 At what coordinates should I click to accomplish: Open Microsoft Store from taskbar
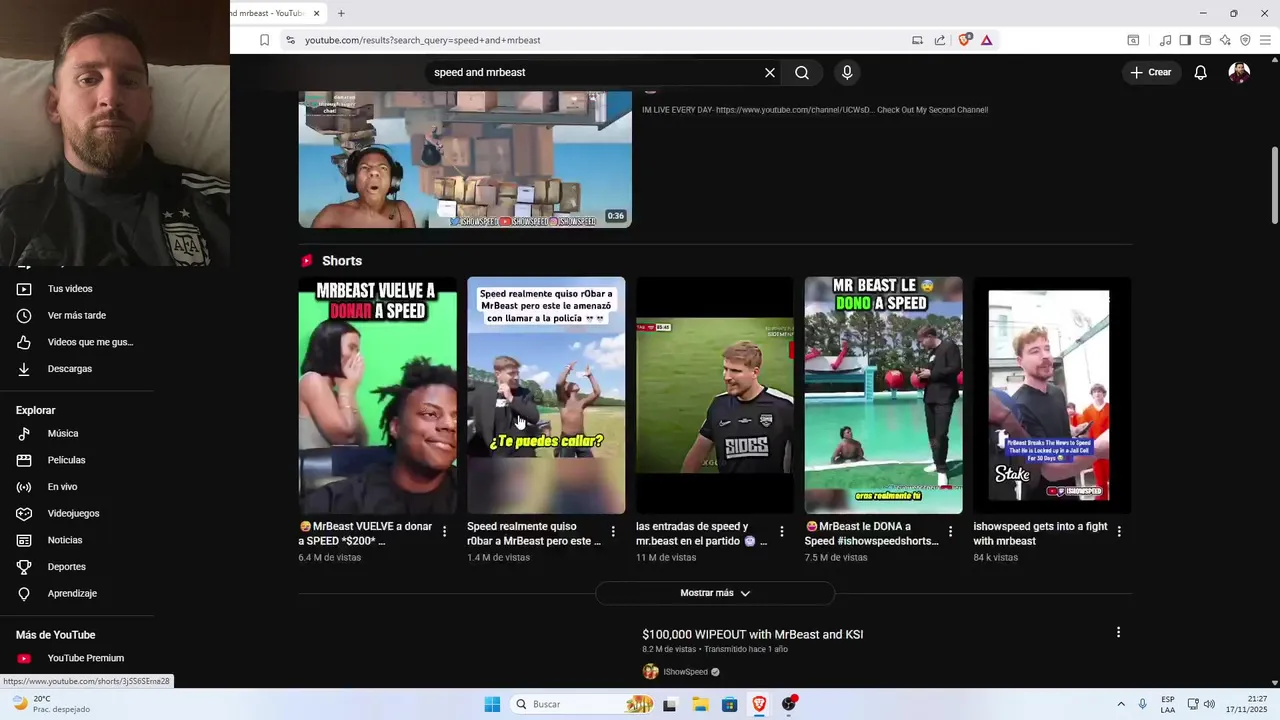click(x=729, y=704)
